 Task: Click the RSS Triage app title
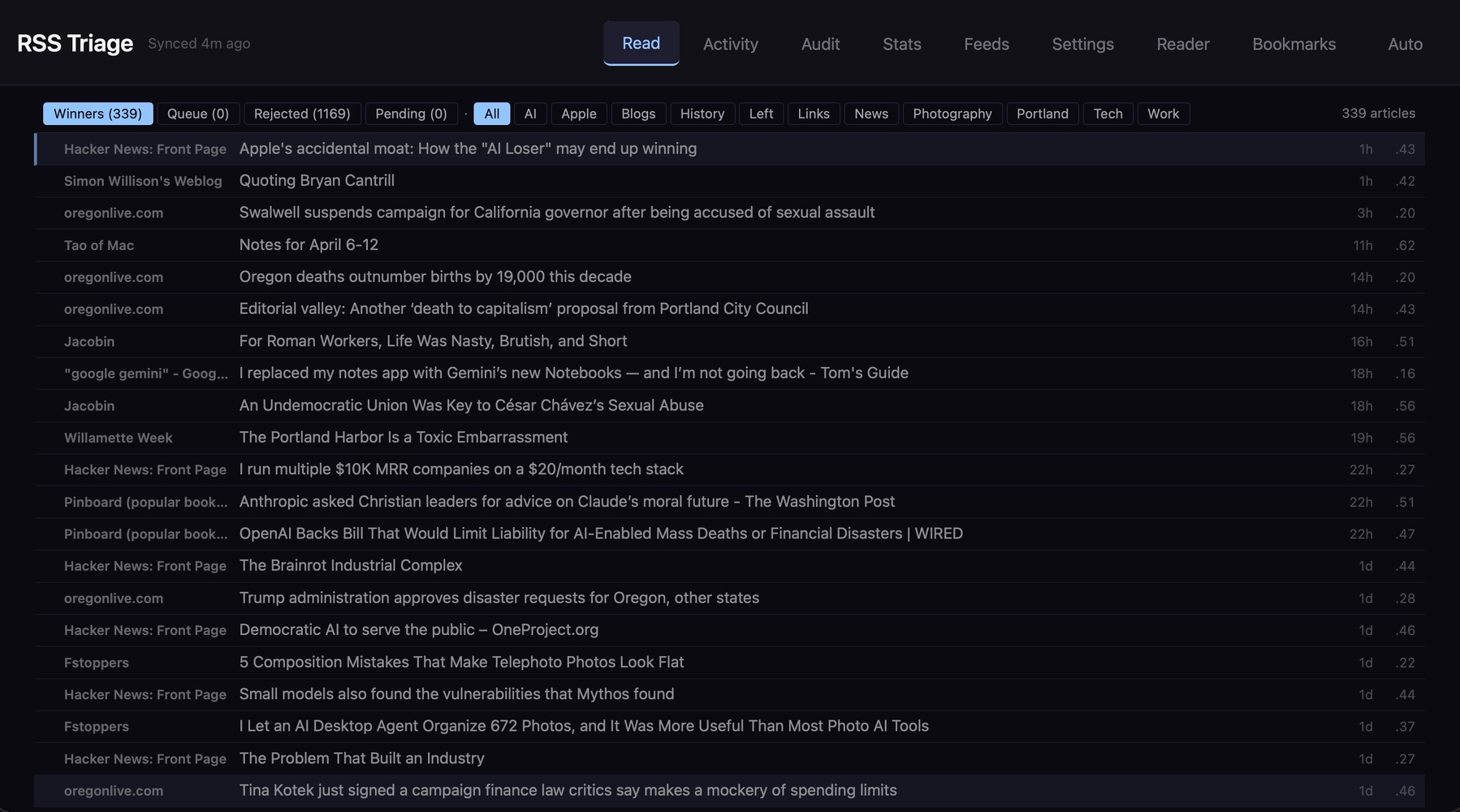(x=74, y=43)
